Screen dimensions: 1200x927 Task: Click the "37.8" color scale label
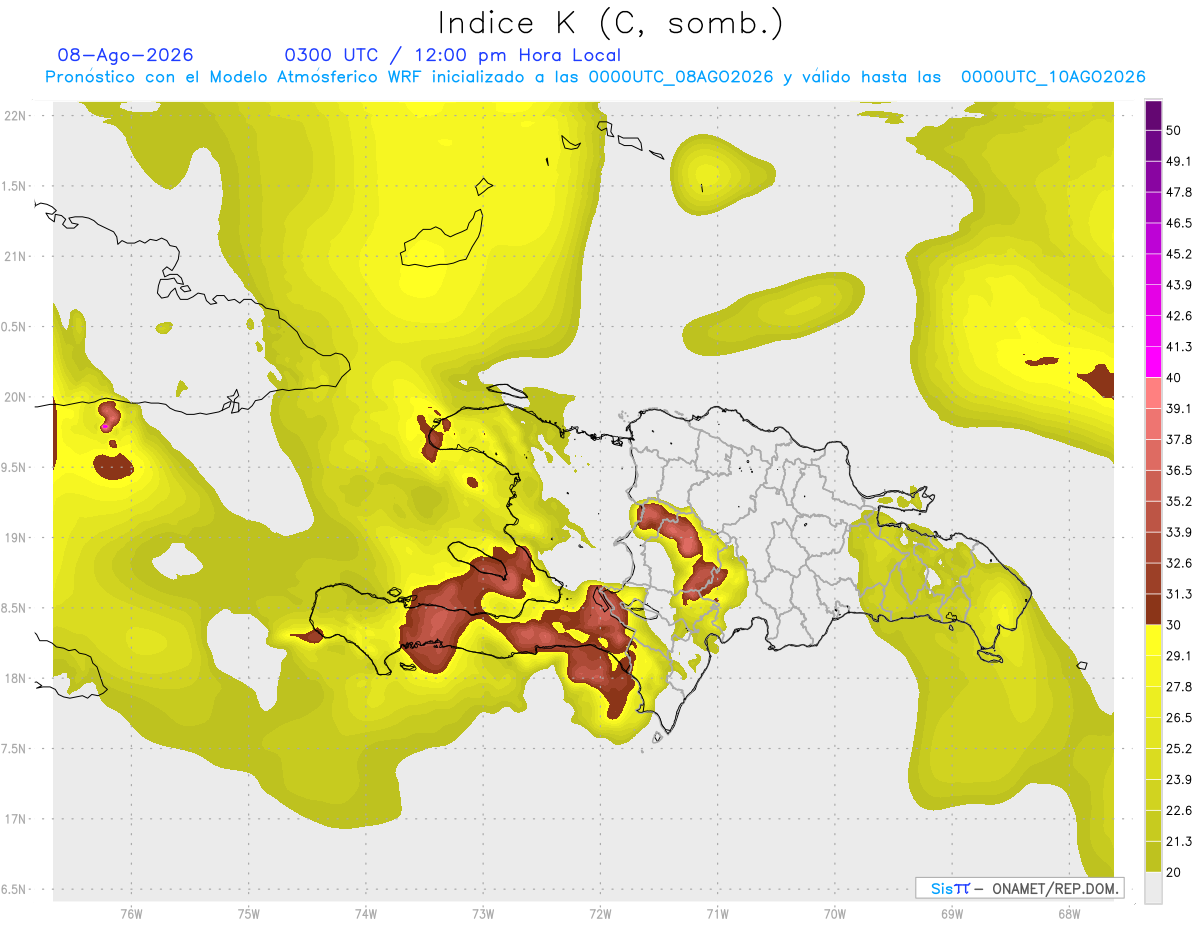pyautogui.click(x=1179, y=439)
